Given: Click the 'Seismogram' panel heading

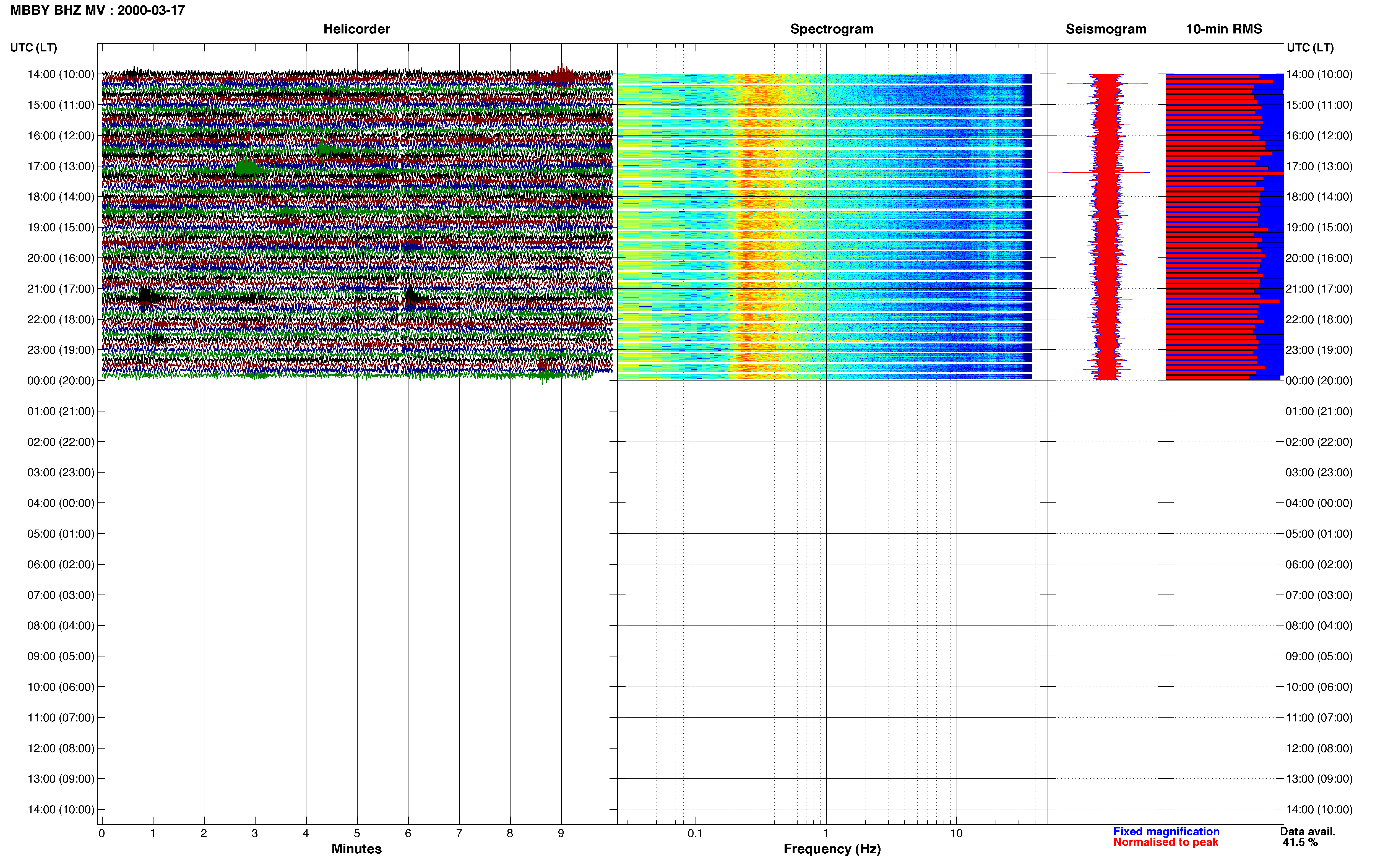Looking at the screenshot, I should (1106, 29).
